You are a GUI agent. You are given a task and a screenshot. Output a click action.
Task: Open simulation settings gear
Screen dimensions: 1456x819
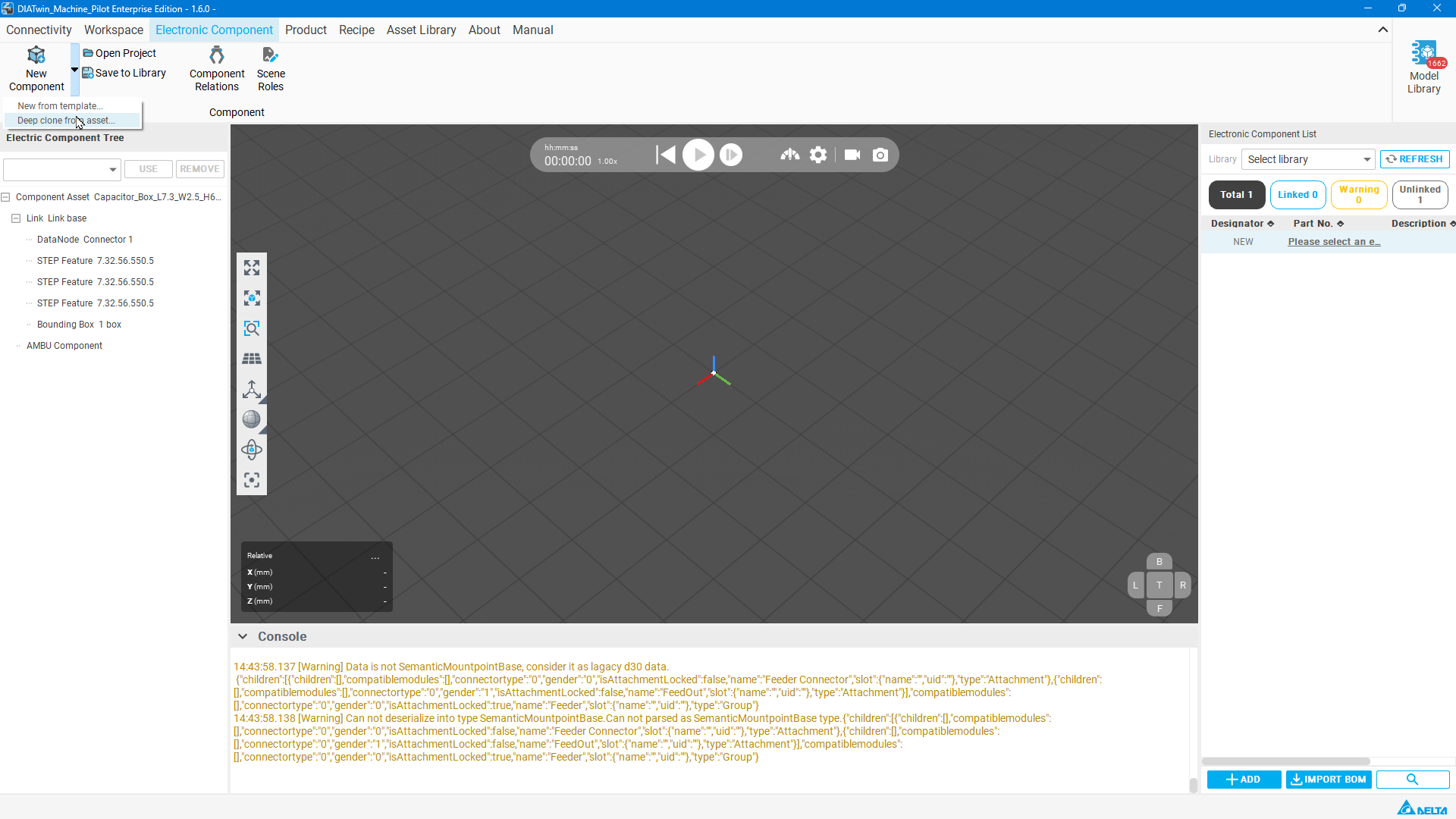(x=818, y=155)
